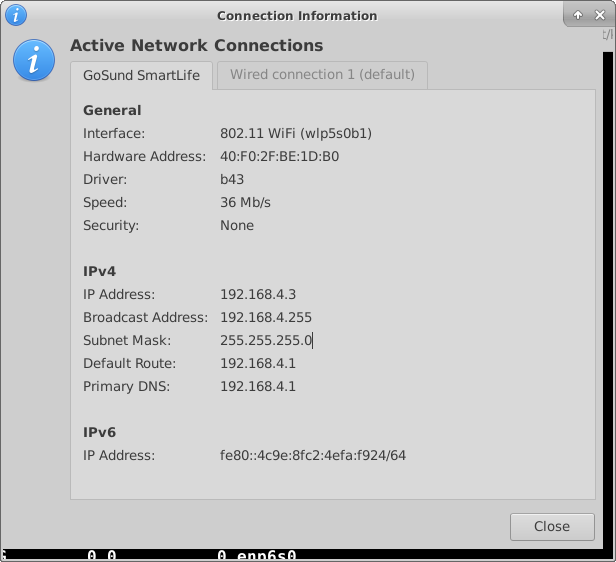Screen dimensions: 616x562
Task: Click the IPv6 section heading
Action: pyautogui.click(x=99, y=432)
